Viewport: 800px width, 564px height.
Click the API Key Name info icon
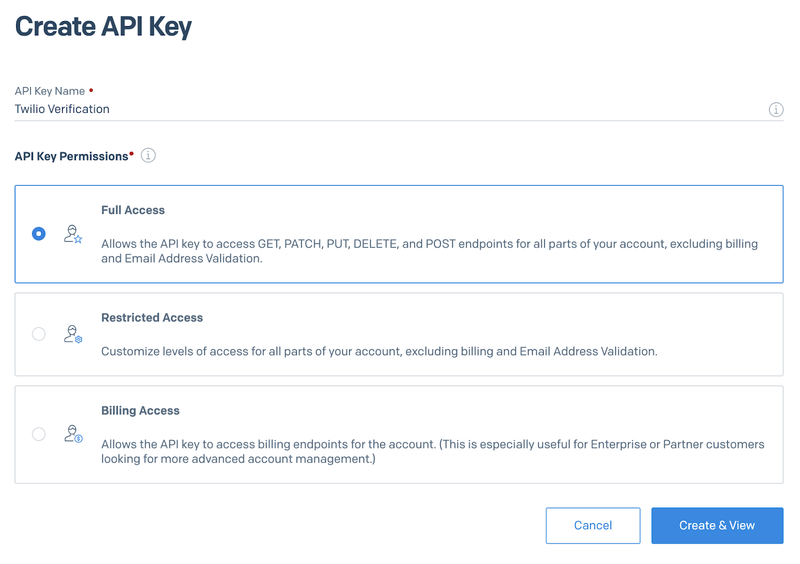(x=776, y=109)
